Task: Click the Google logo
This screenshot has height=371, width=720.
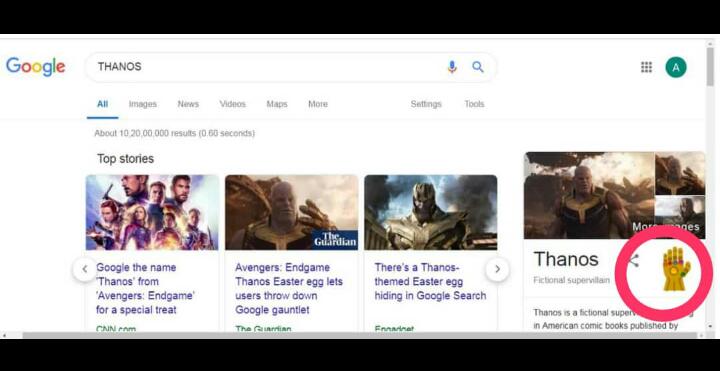Action: (x=35, y=67)
